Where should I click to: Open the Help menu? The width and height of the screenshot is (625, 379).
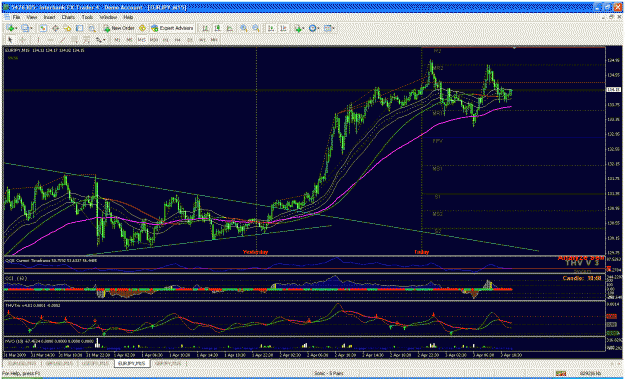click(x=128, y=18)
